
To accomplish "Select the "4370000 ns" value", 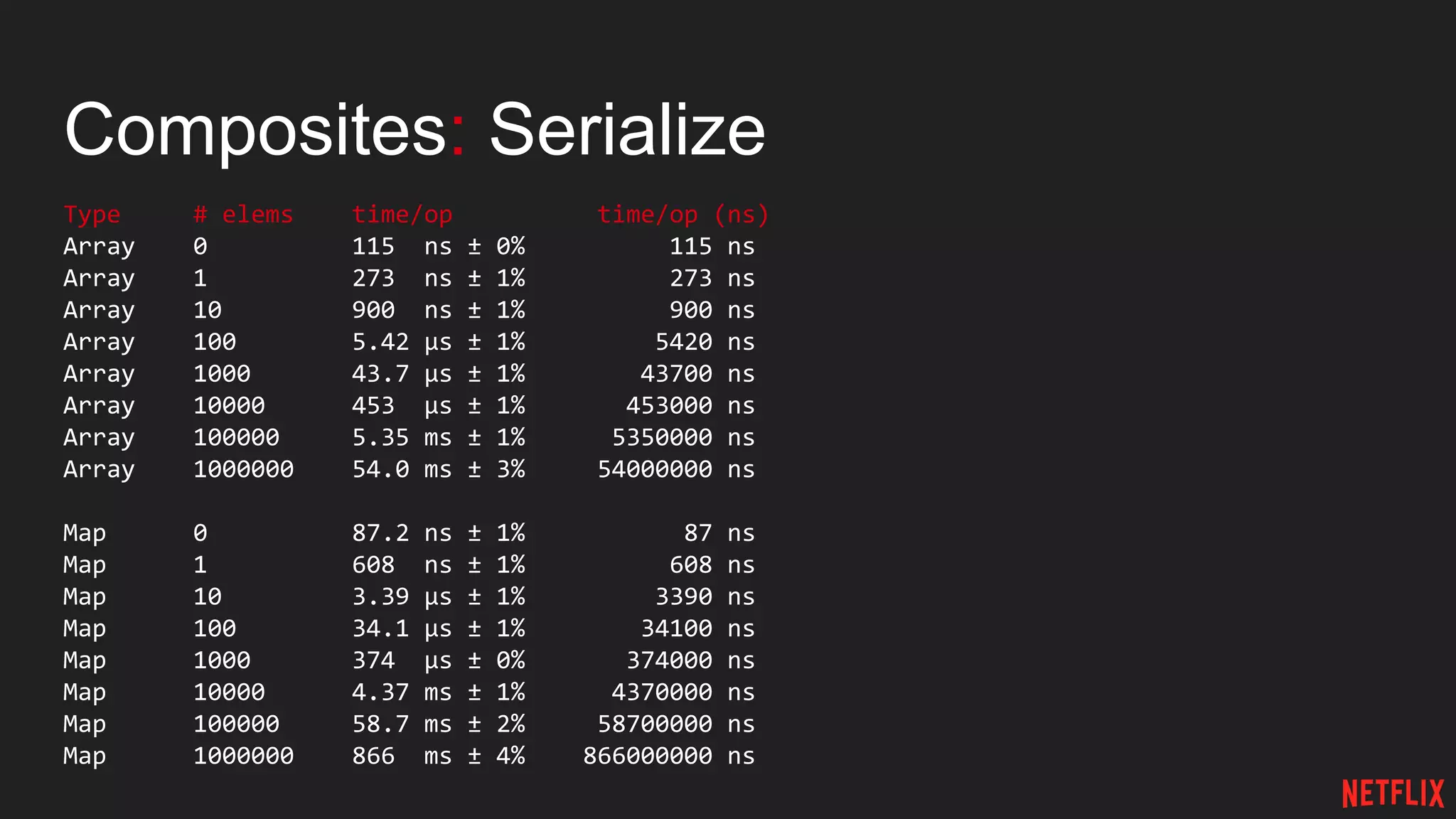I will click(x=682, y=692).
